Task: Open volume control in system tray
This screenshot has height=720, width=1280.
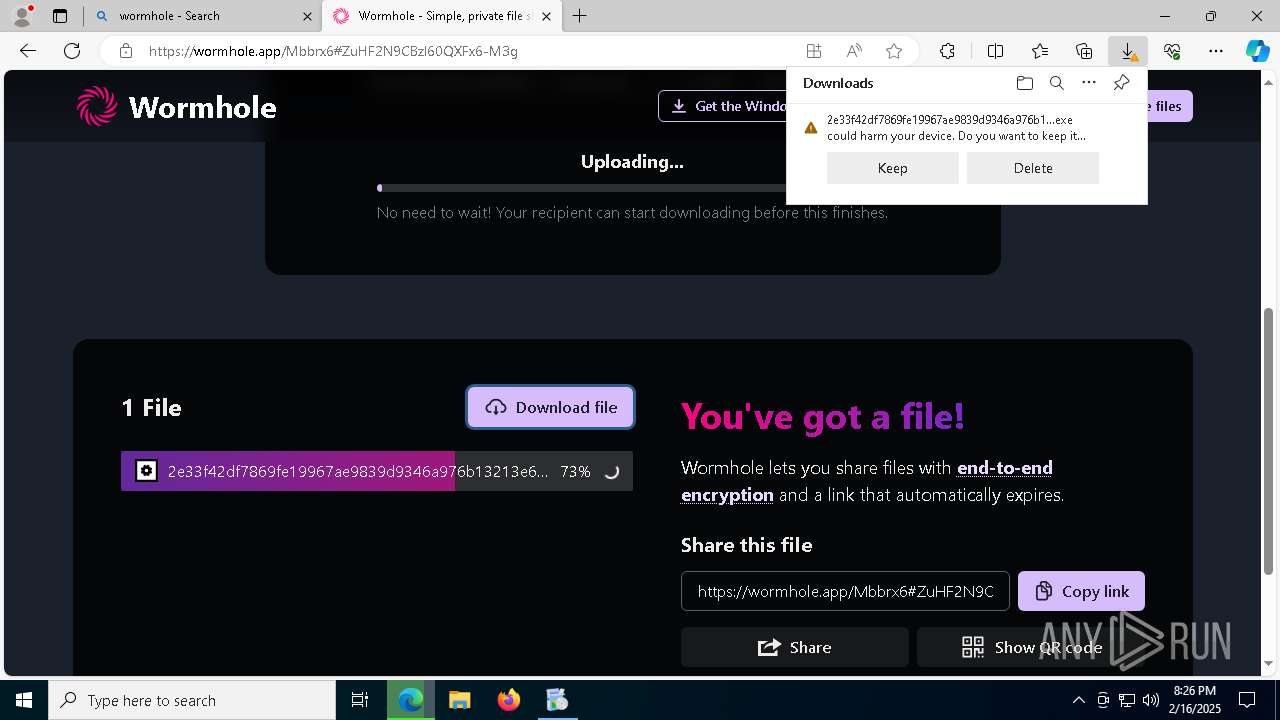Action: (1151, 700)
